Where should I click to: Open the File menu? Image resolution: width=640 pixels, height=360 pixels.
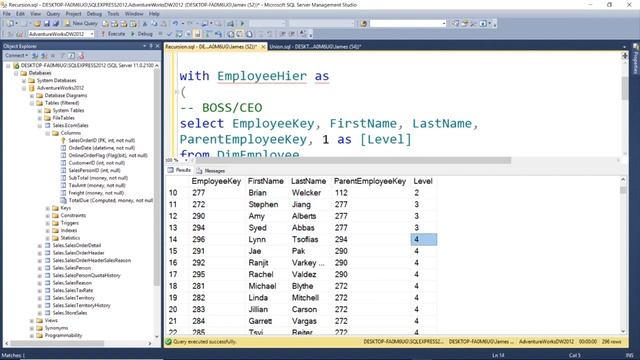[x=7, y=14]
